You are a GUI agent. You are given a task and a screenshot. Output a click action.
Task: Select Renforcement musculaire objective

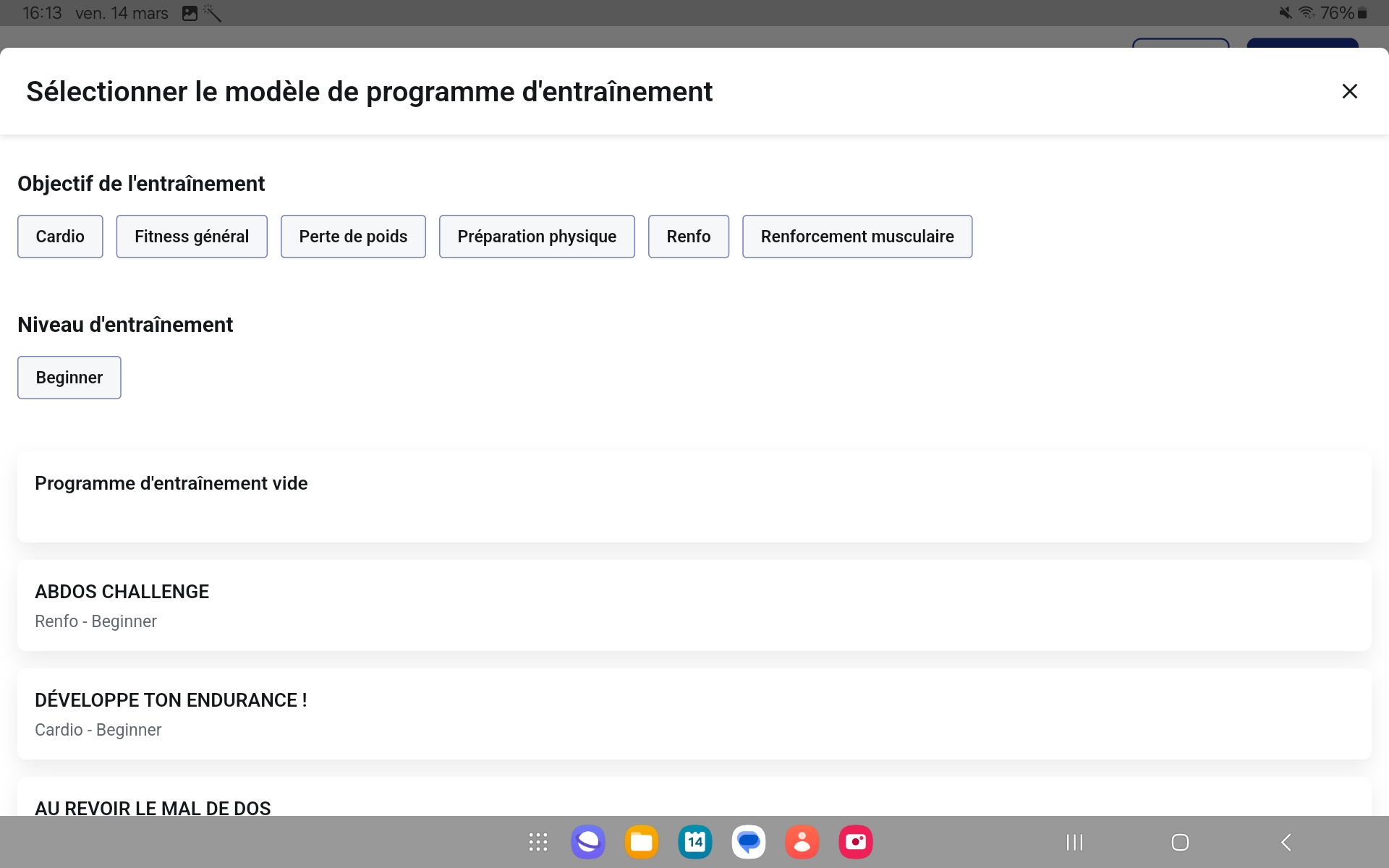[x=857, y=237]
